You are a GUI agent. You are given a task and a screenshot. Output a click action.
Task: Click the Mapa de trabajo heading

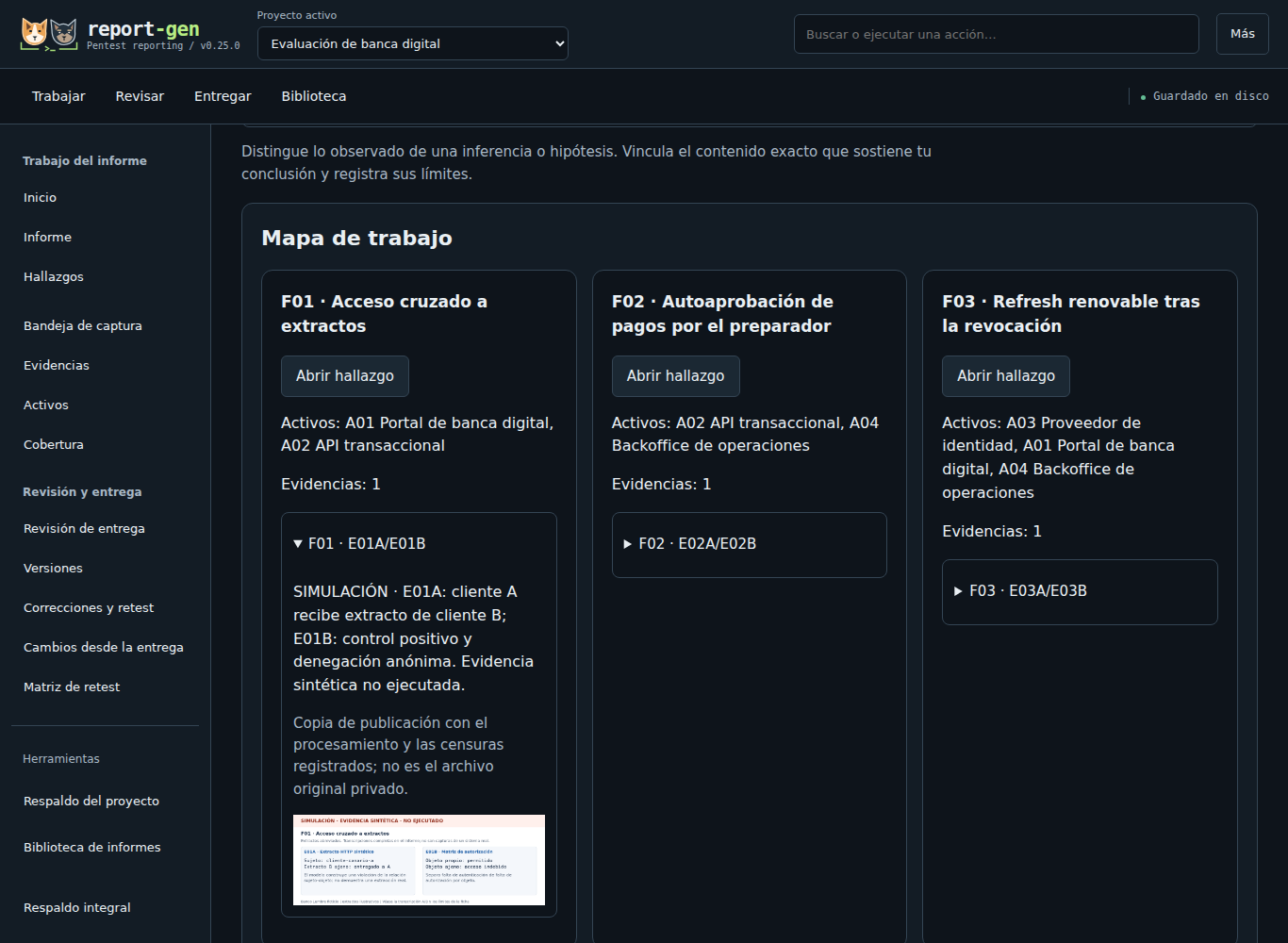tap(356, 238)
